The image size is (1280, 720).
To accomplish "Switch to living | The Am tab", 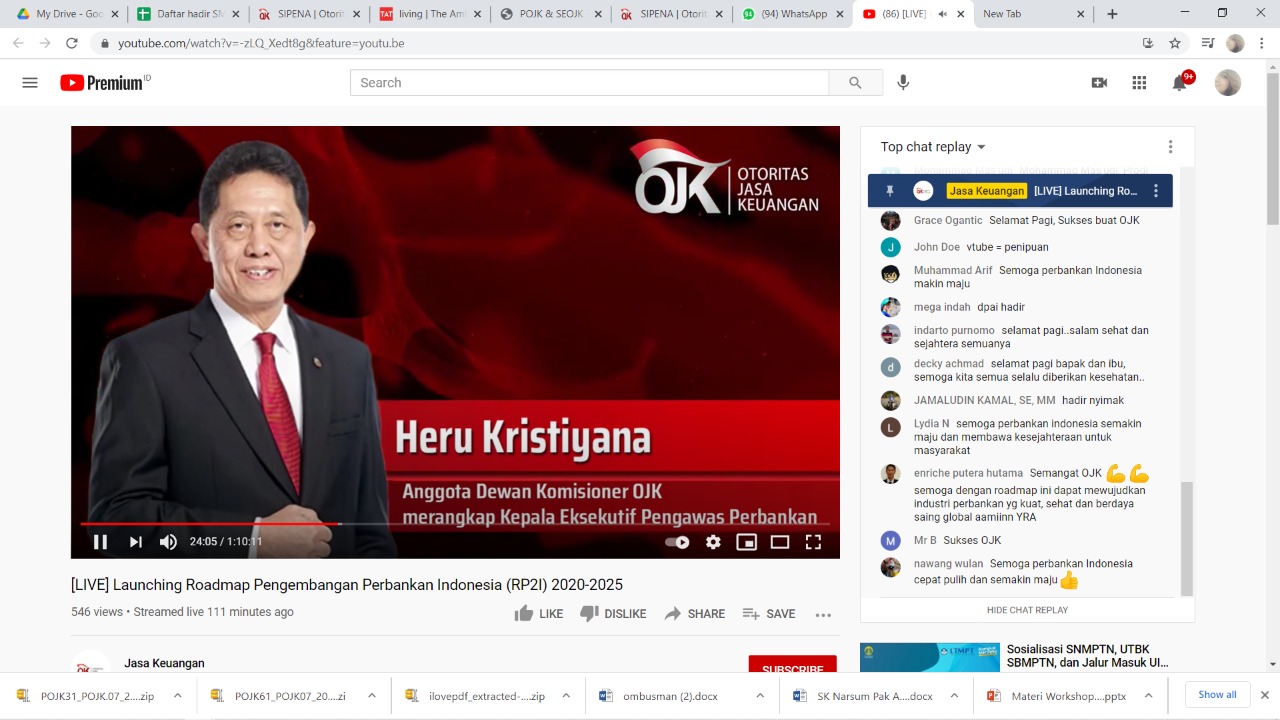I will (x=430, y=14).
